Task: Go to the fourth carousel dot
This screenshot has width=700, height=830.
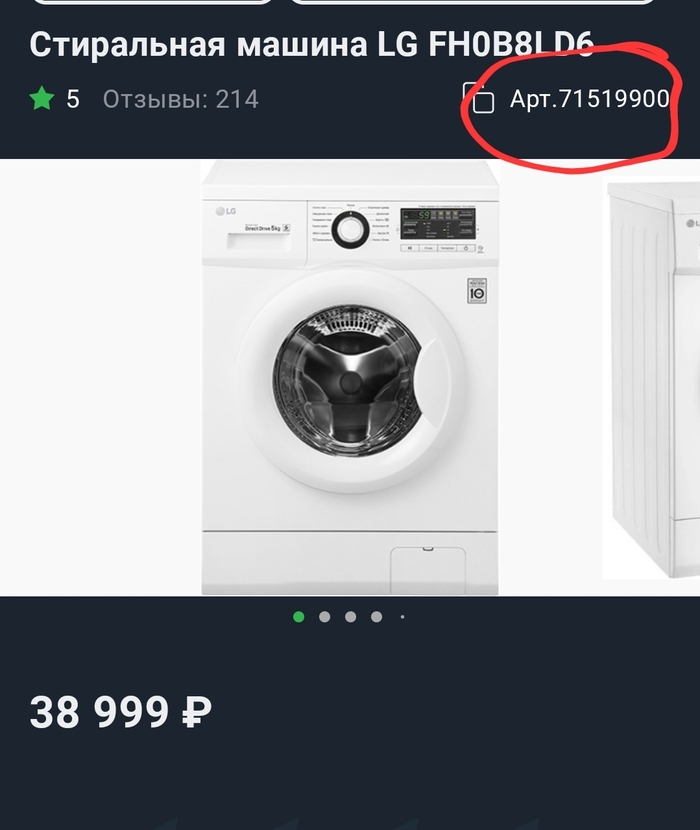Action: click(376, 617)
